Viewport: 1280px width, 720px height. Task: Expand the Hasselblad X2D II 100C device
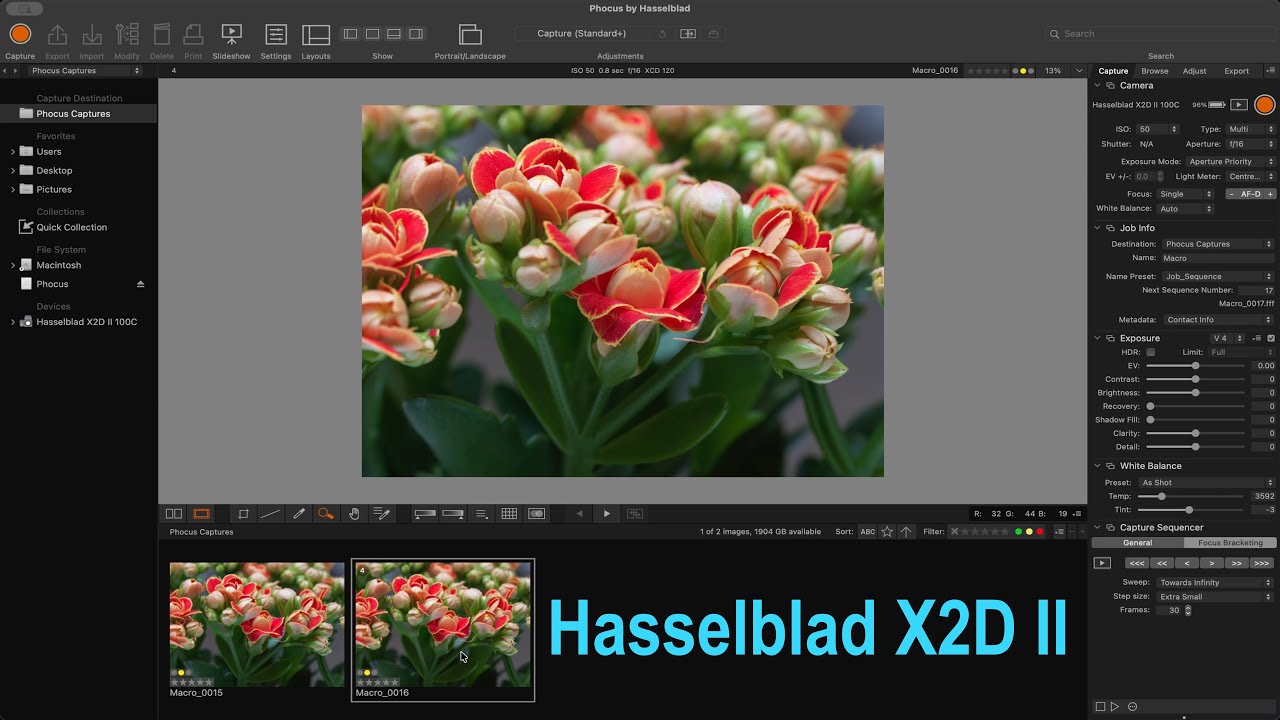13,322
